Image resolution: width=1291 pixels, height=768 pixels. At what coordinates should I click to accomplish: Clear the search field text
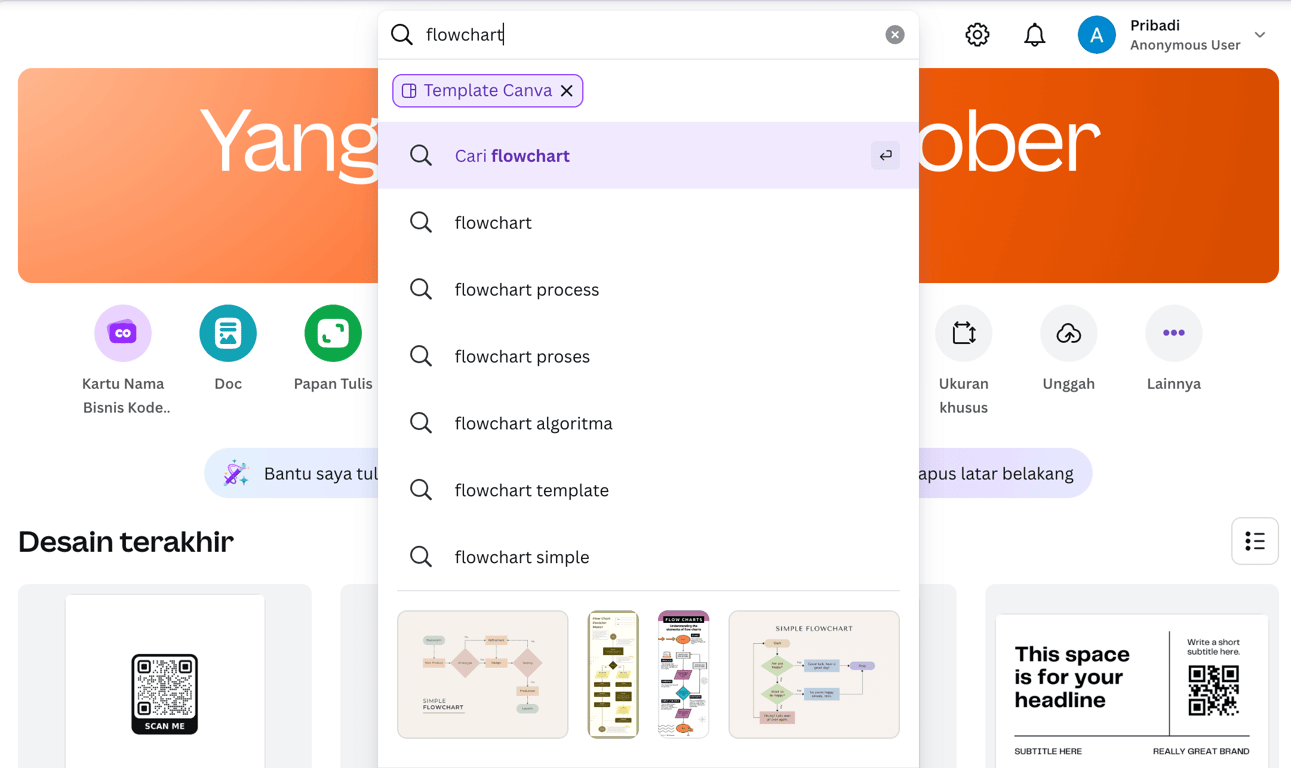(895, 35)
